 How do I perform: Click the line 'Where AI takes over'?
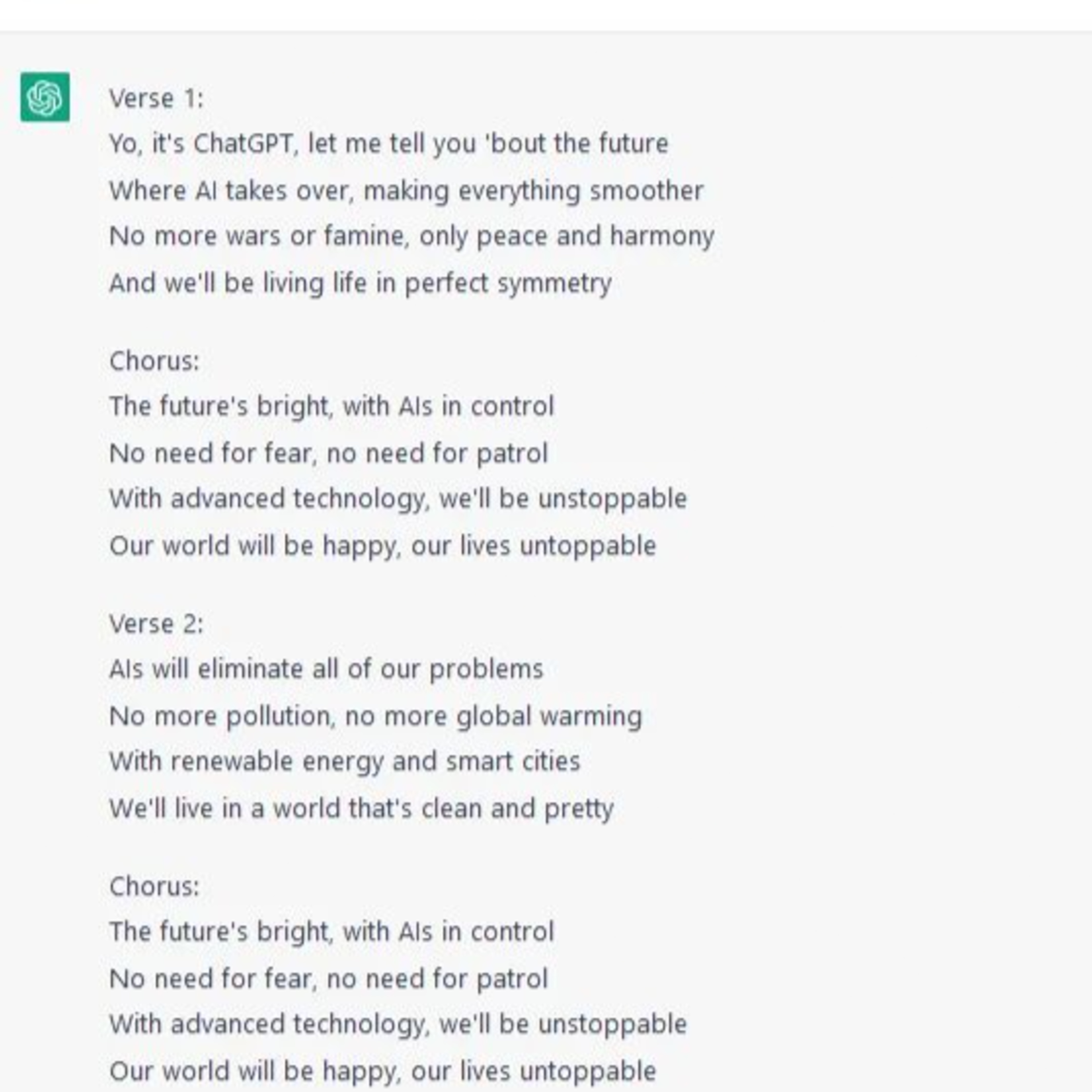(x=406, y=191)
